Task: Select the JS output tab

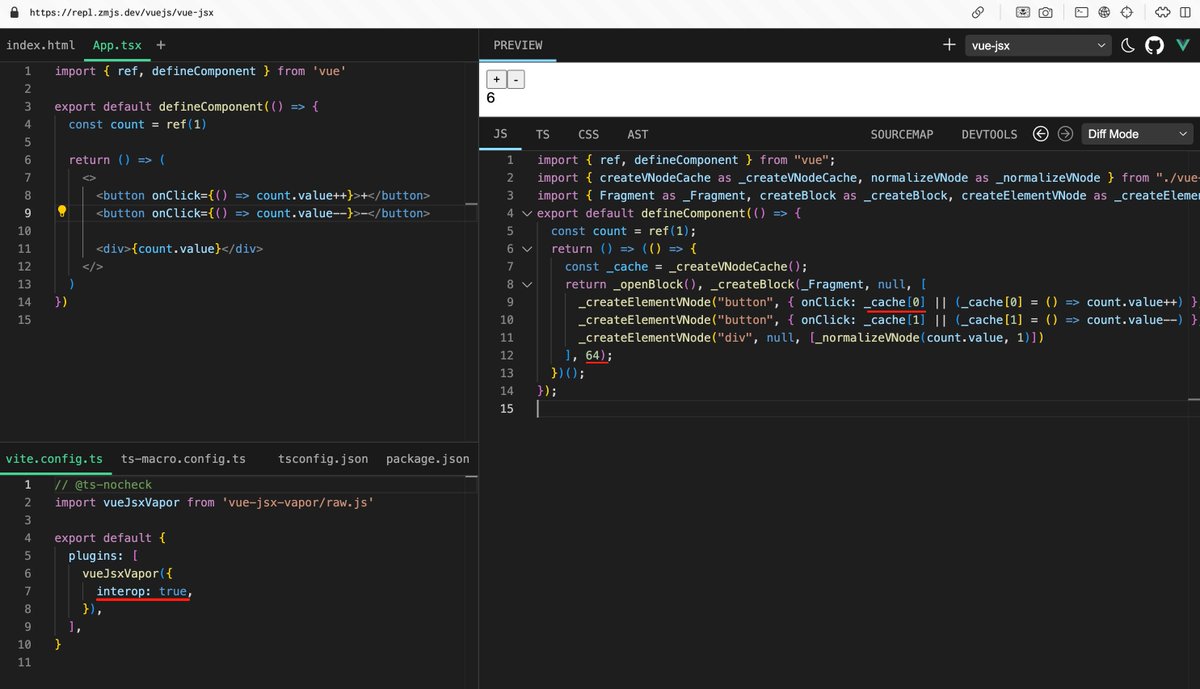Action: [x=501, y=134]
